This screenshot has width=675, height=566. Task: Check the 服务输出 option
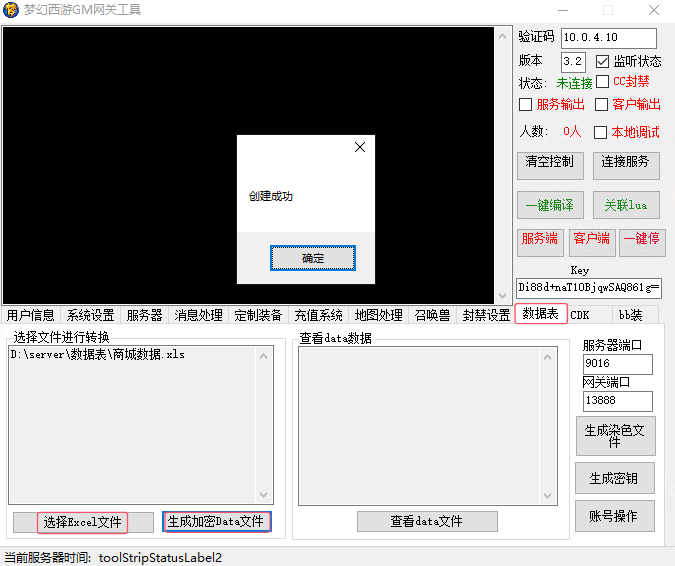(x=526, y=104)
